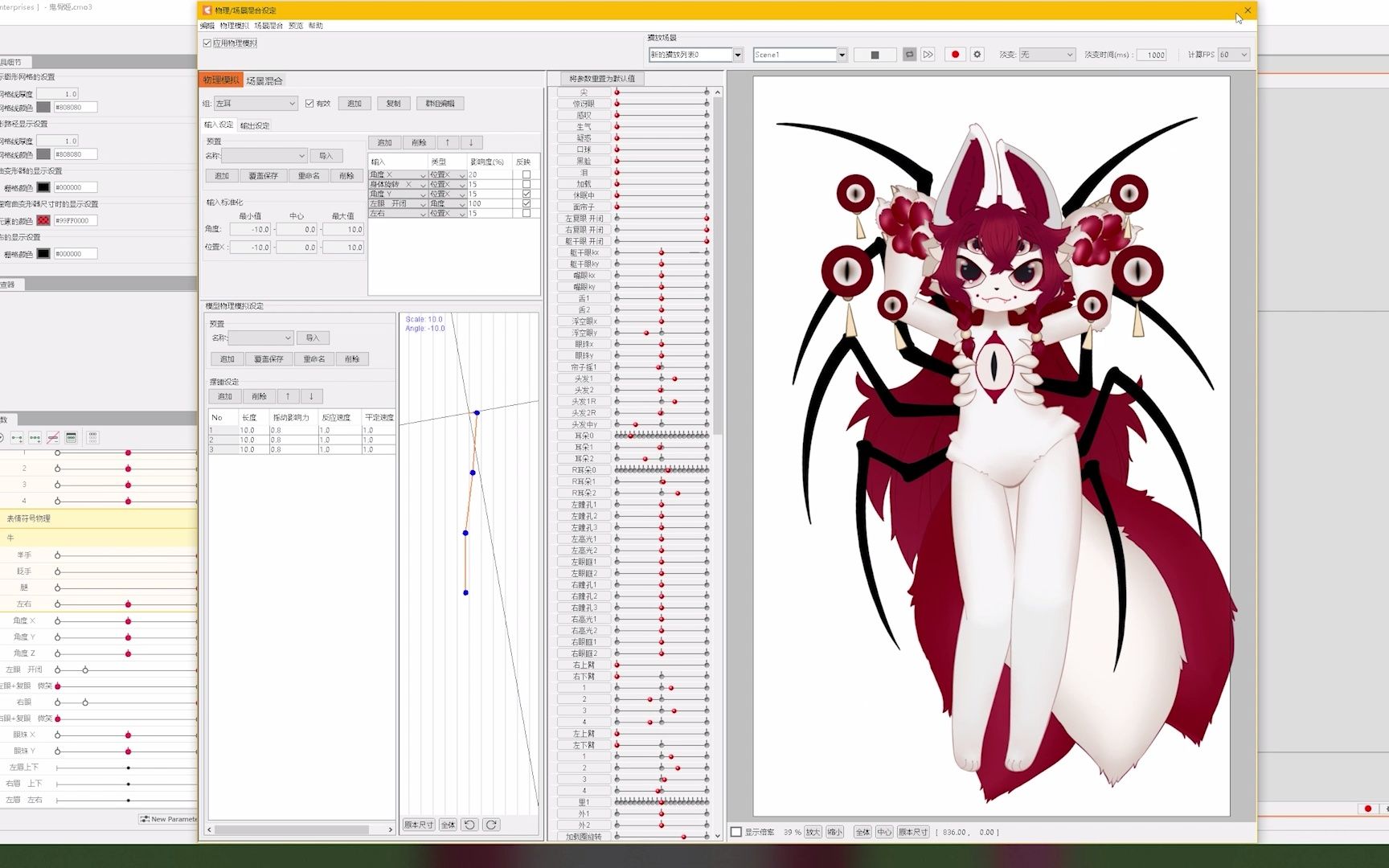Switch to the 场景混合 tab
The image size is (1389, 868).
click(264, 80)
